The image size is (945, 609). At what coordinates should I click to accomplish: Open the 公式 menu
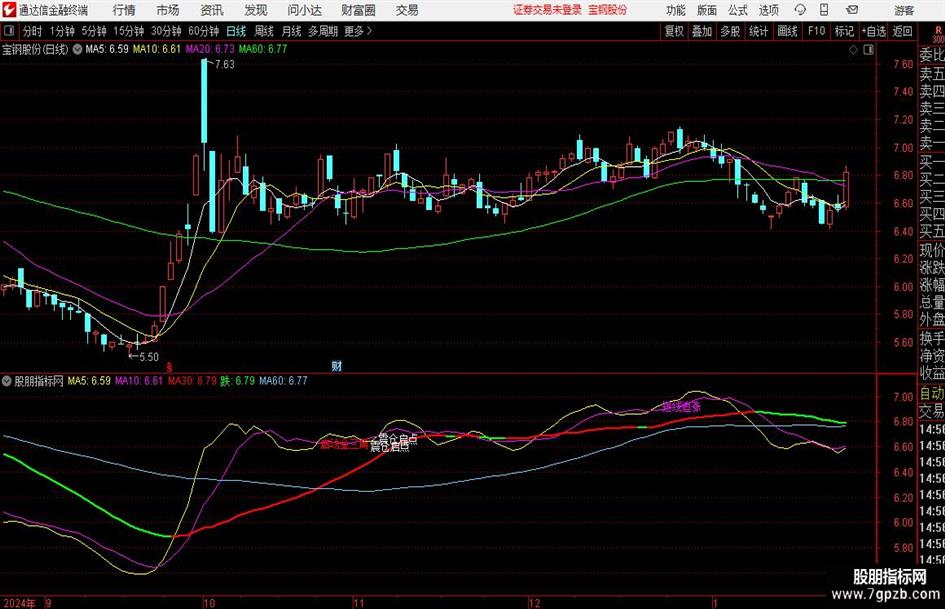pyautogui.click(x=738, y=10)
